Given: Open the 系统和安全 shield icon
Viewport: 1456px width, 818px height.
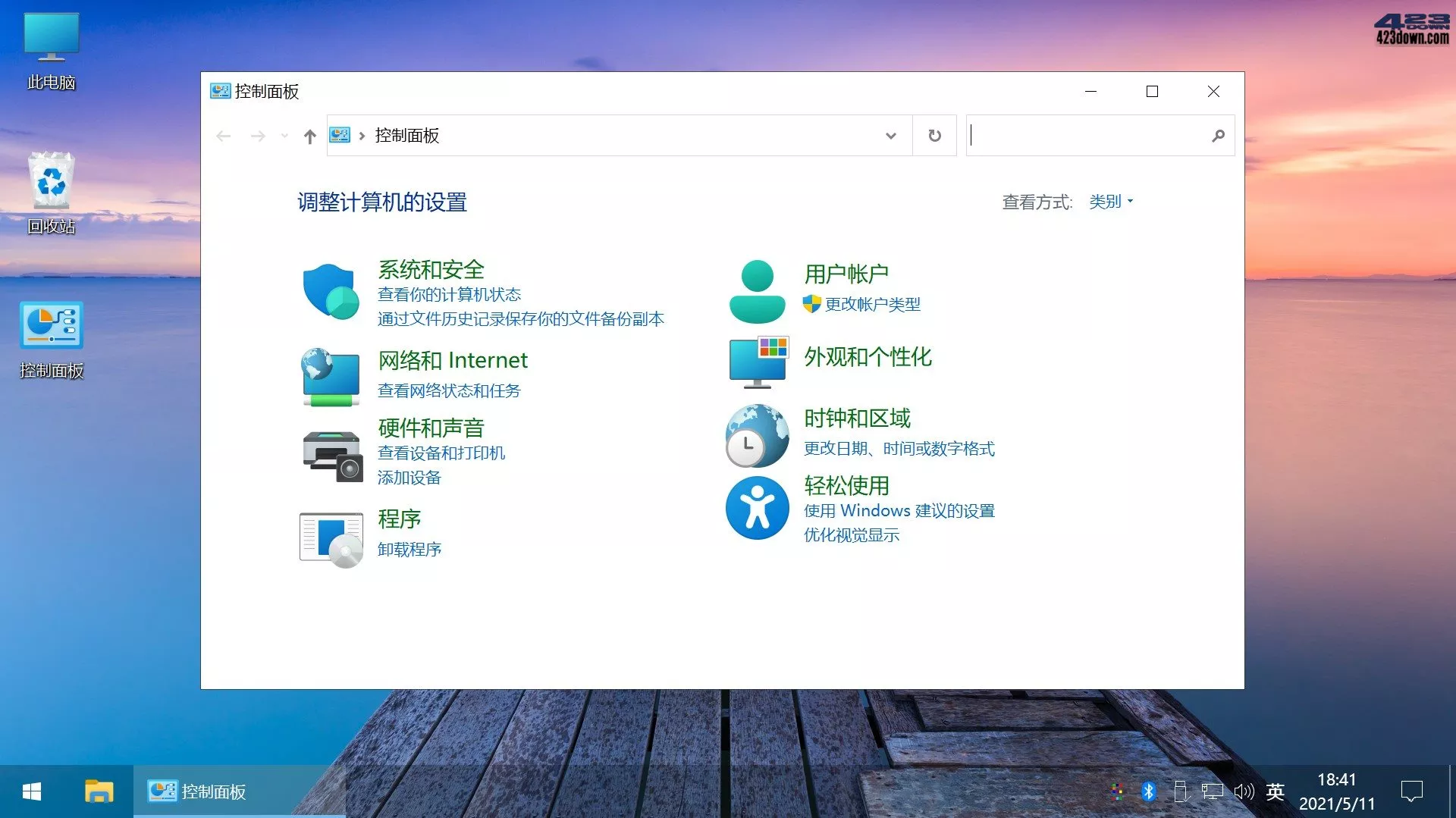Looking at the screenshot, I should click(330, 292).
